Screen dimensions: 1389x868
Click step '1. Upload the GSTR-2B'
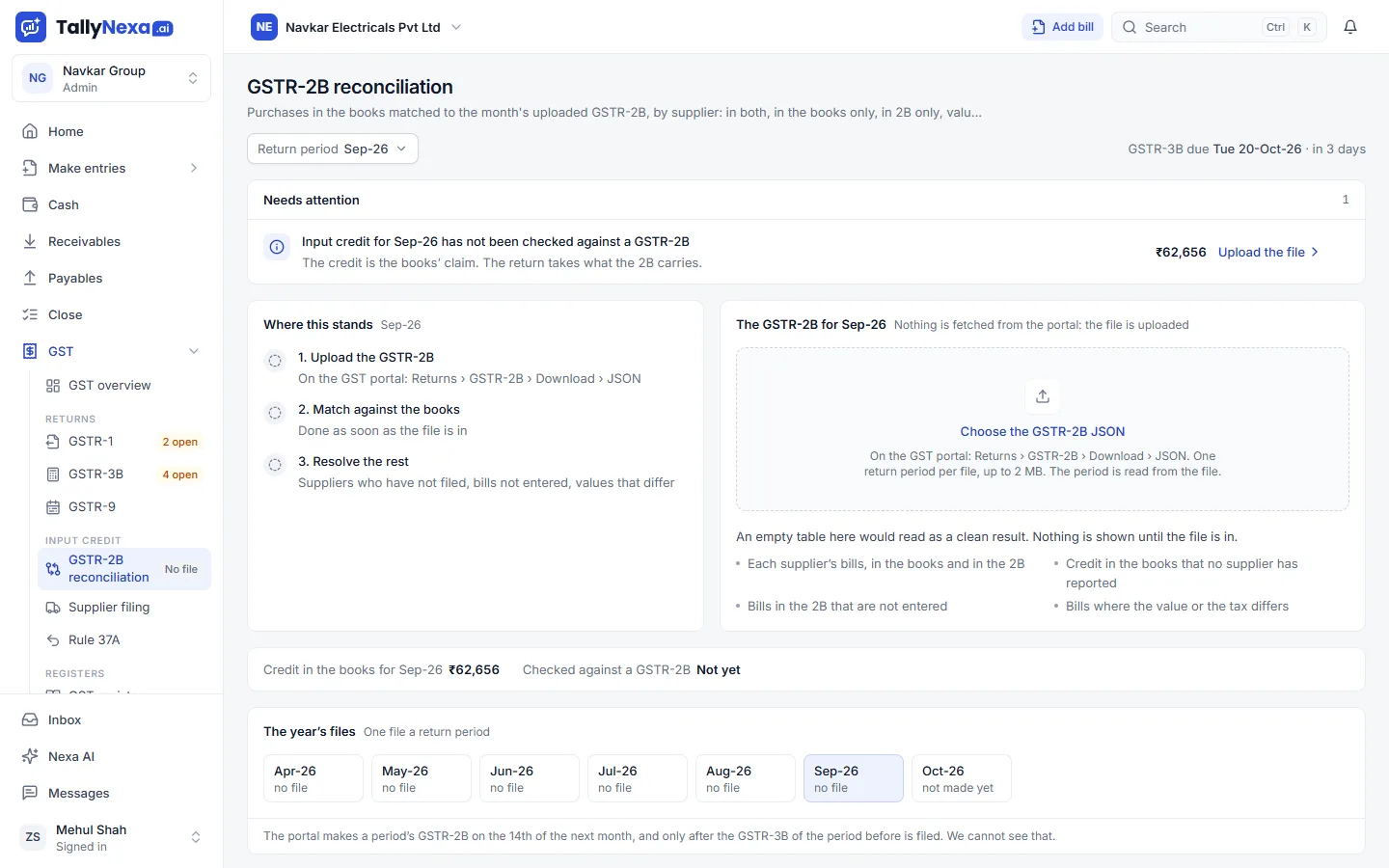[x=366, y=357]
